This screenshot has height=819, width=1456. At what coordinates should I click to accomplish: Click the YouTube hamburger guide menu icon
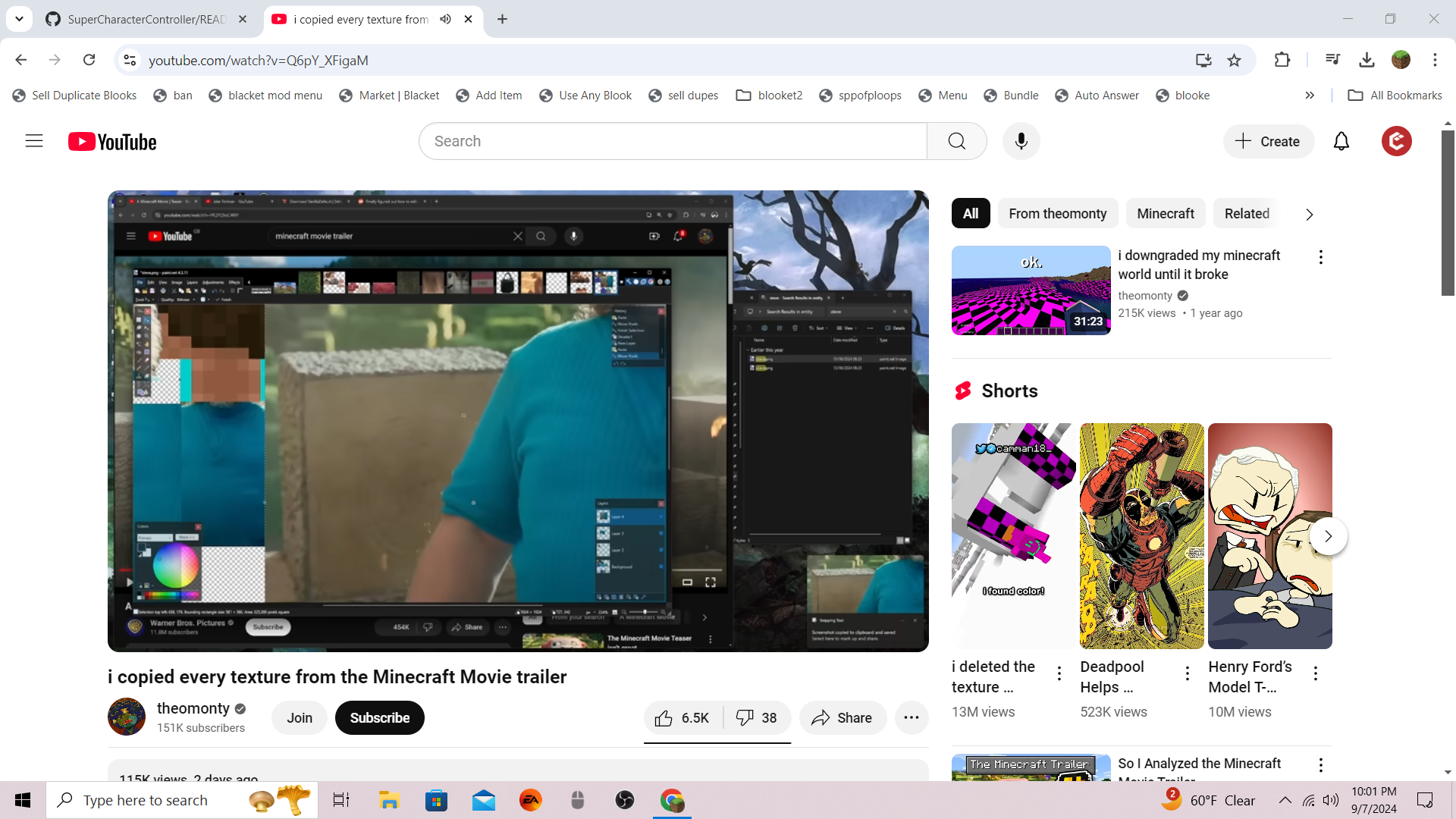[34, 141]
